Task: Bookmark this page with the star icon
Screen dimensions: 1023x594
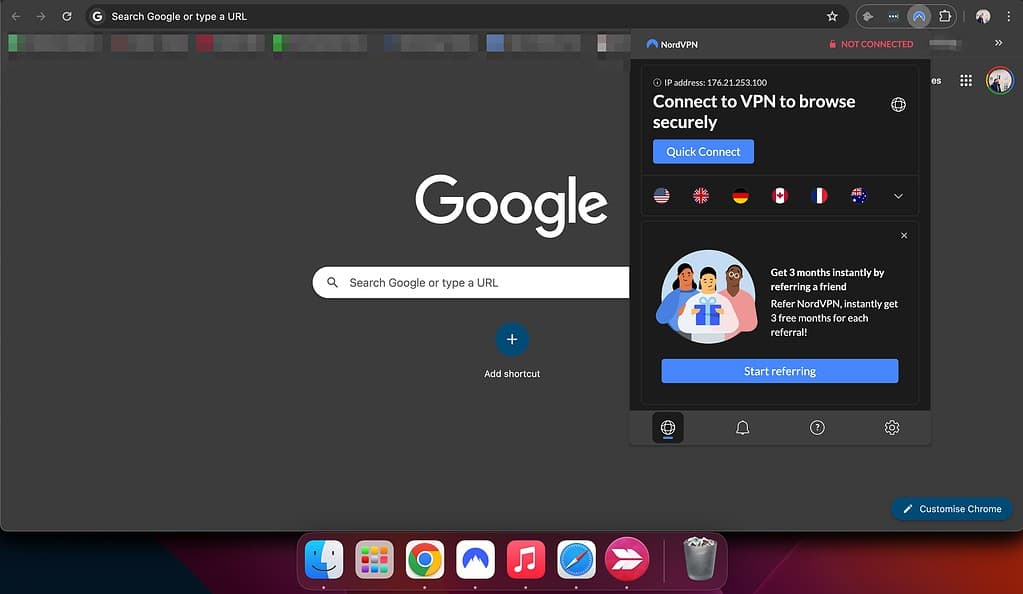Action: [x=832, y=17]
